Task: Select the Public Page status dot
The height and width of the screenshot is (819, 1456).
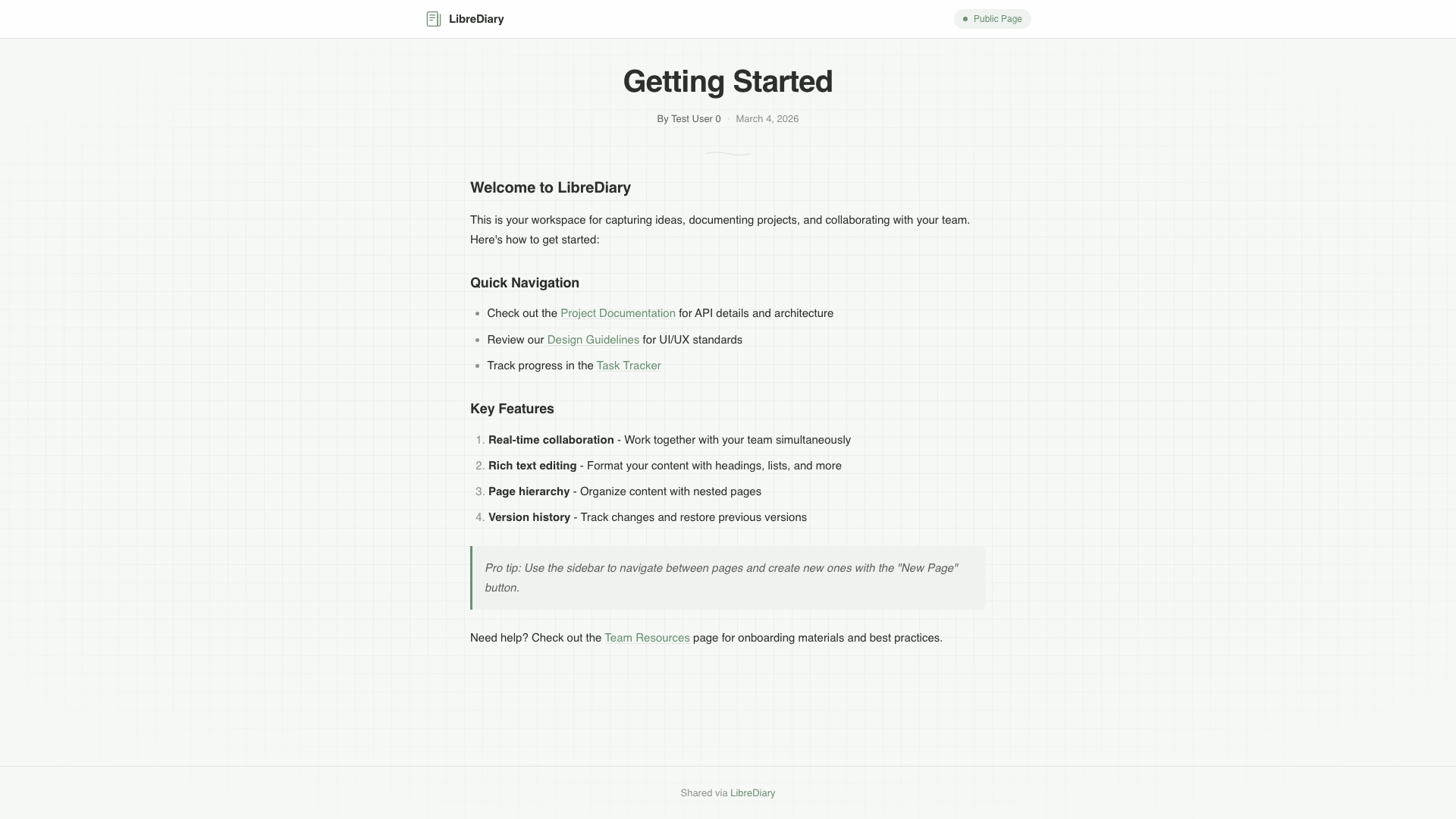Action: (x=965, y=18)
